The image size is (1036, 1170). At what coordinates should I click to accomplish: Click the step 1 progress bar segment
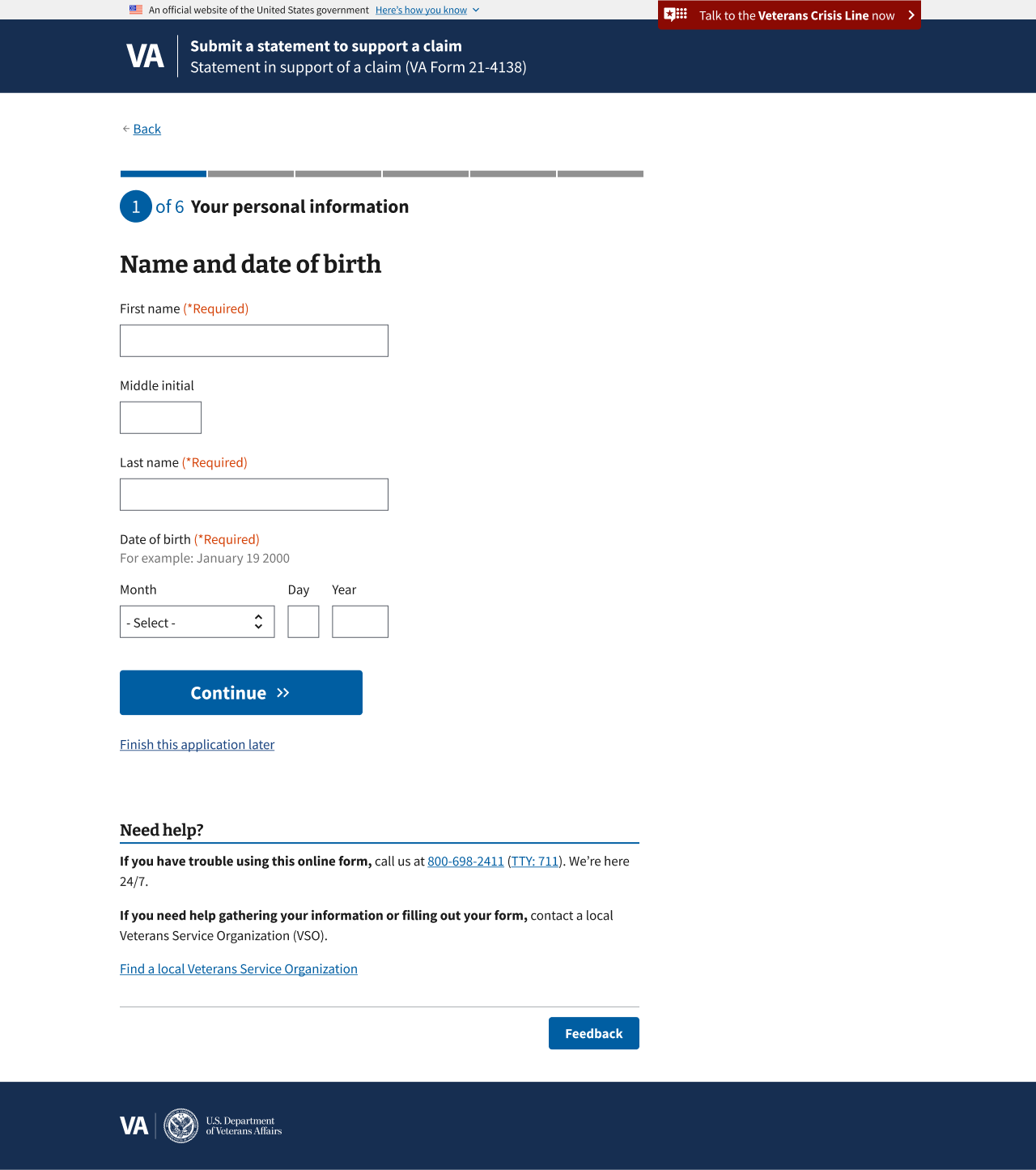coord(163,174)
